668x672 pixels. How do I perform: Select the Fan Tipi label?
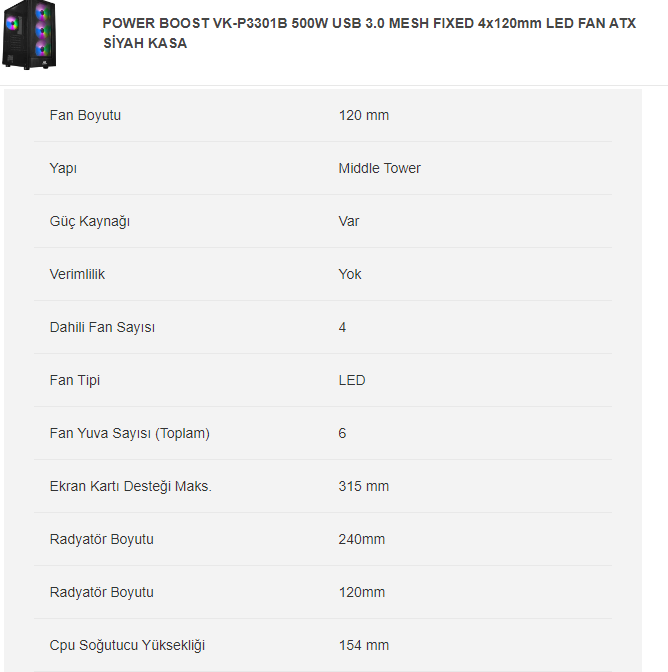(75, 380)
